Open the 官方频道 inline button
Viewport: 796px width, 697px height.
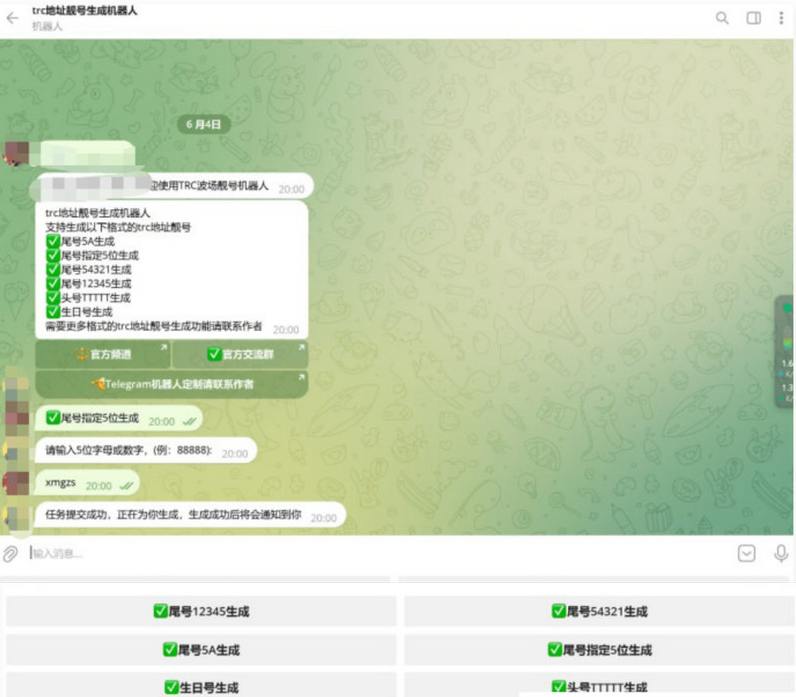point(103,354)
